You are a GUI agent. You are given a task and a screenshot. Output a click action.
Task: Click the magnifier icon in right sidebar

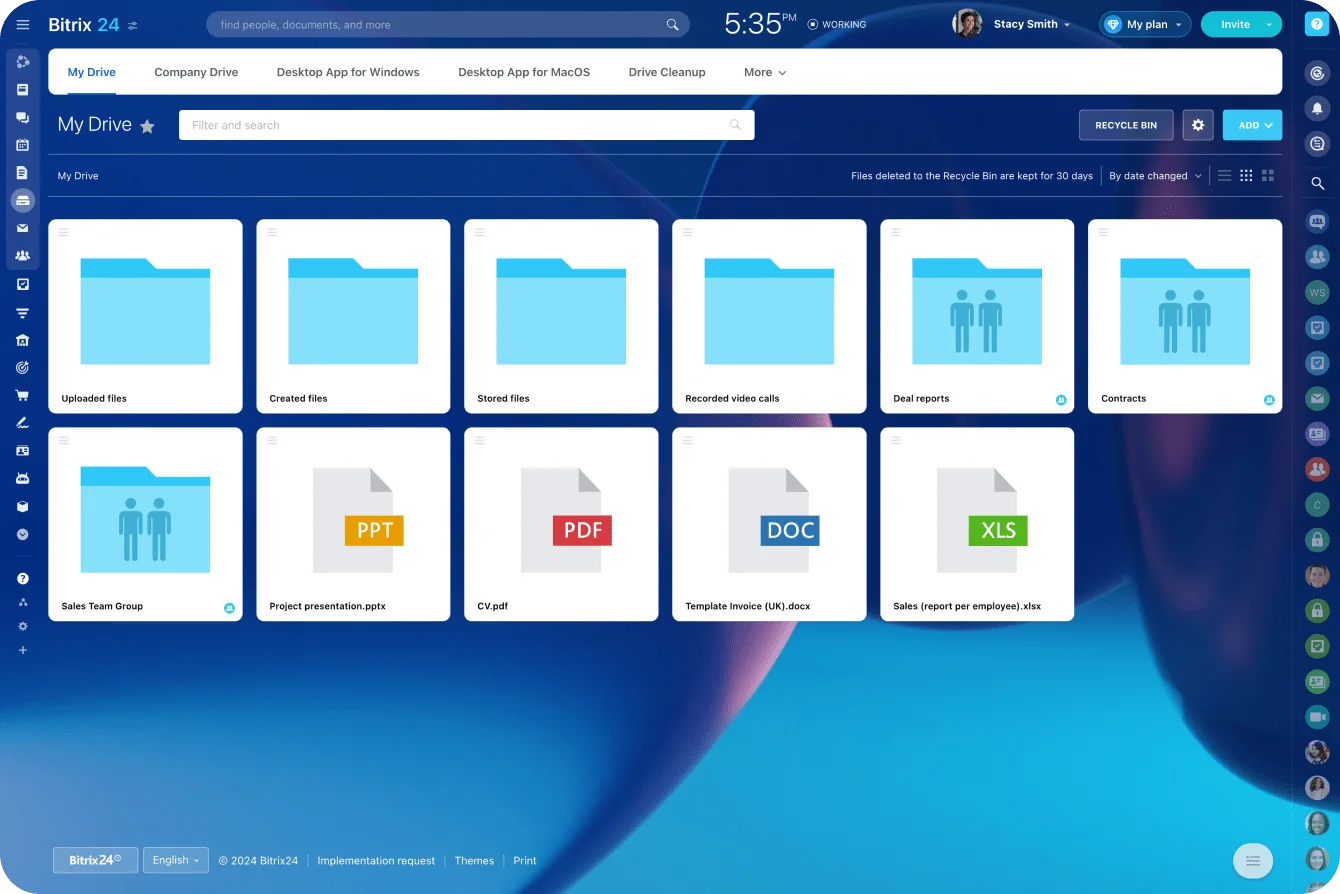[x=1317, y=183]
